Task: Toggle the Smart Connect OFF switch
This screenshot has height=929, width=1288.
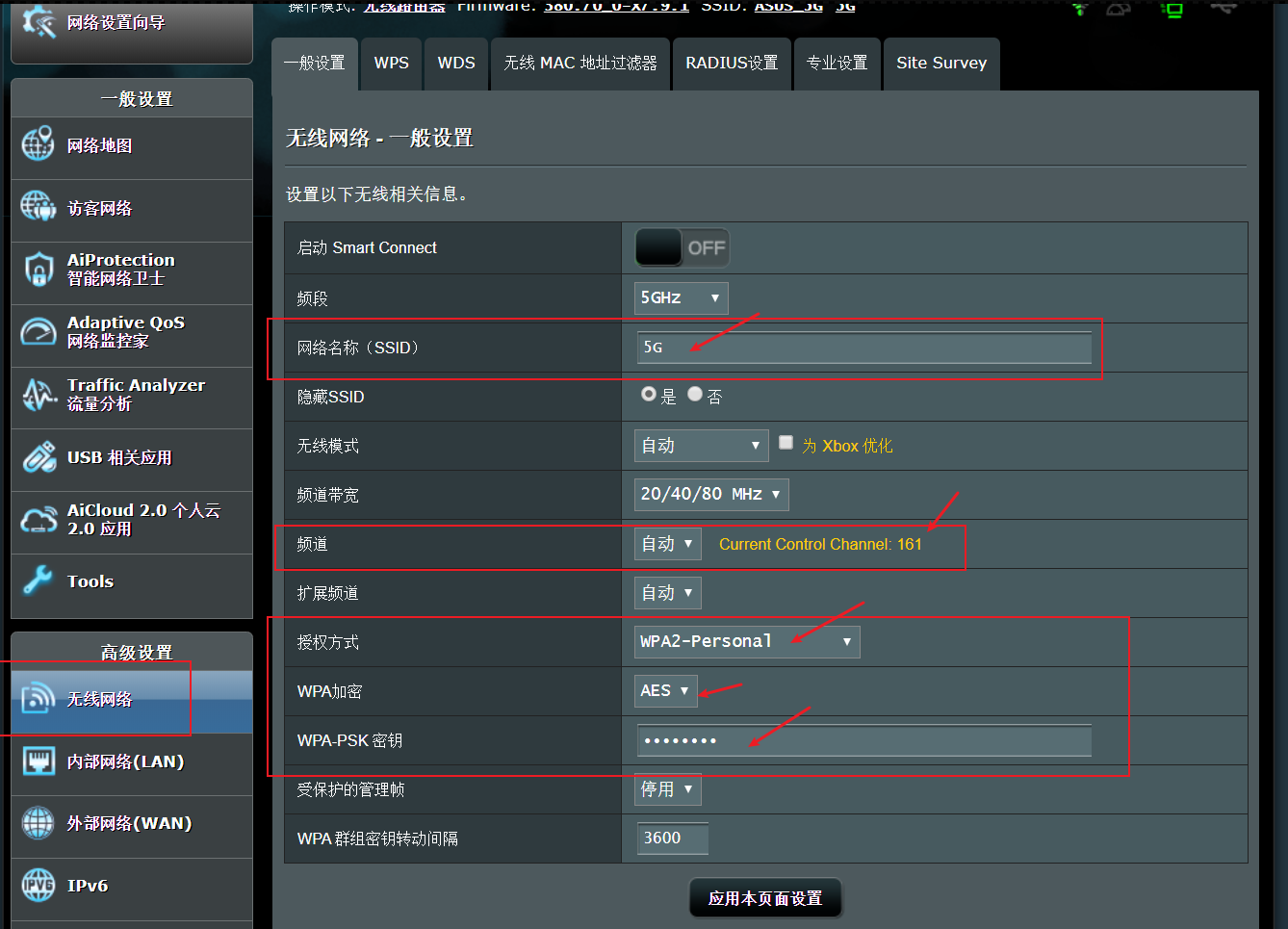Action: pos(682,248)
